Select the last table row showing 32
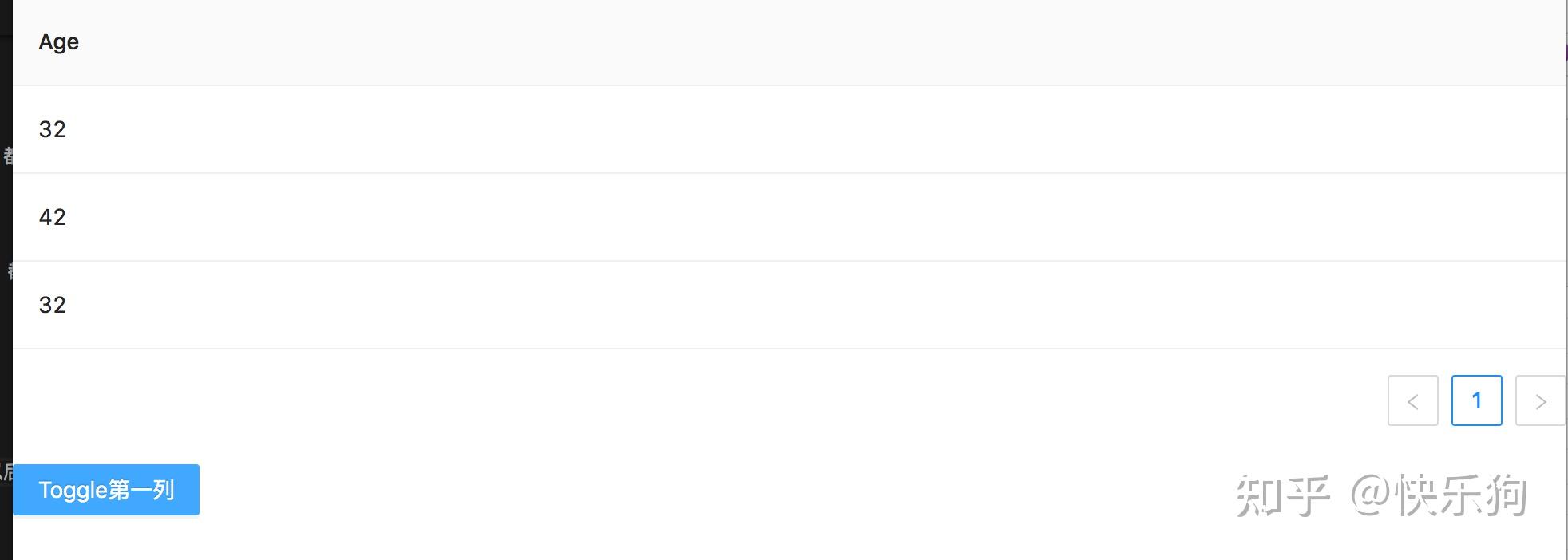The image size is (1568, 560). tap(790, 305)
